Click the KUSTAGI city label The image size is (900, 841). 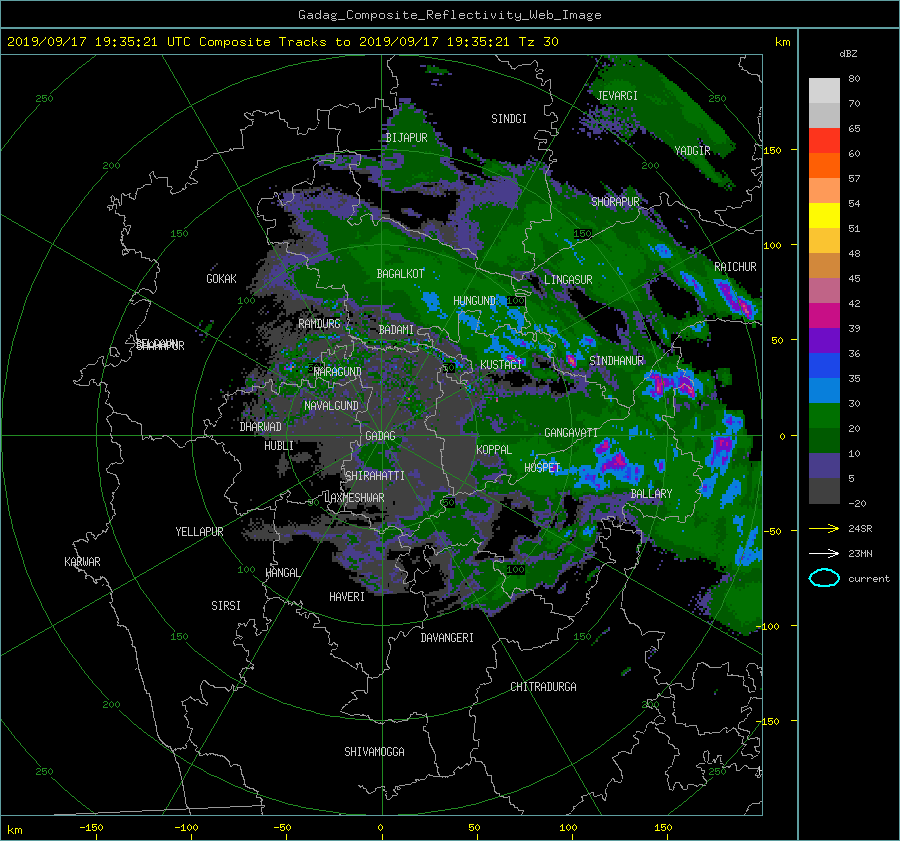click(x=501, y=365)
